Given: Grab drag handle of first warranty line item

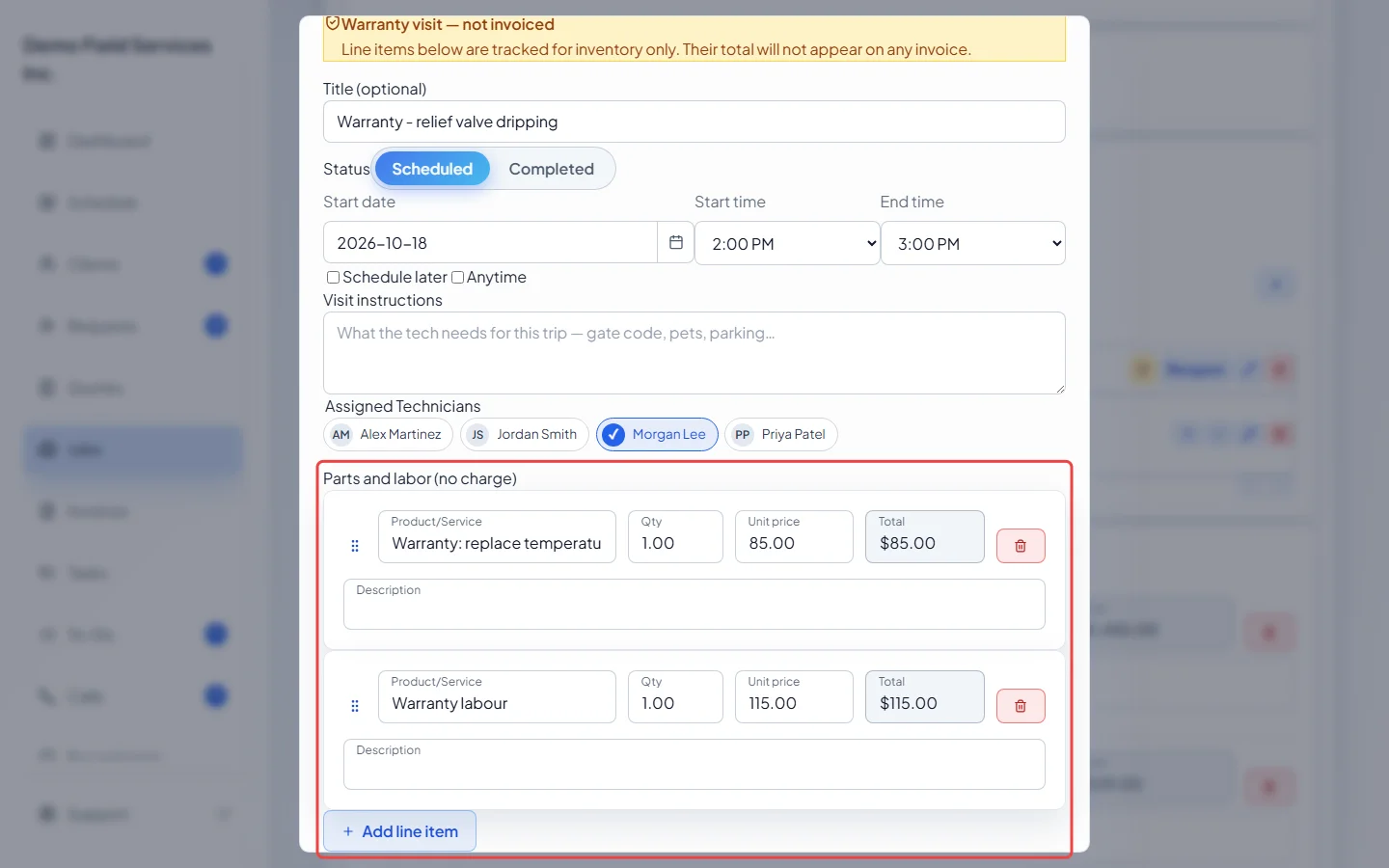Looking at the screenshot, I should click(355, 546).
